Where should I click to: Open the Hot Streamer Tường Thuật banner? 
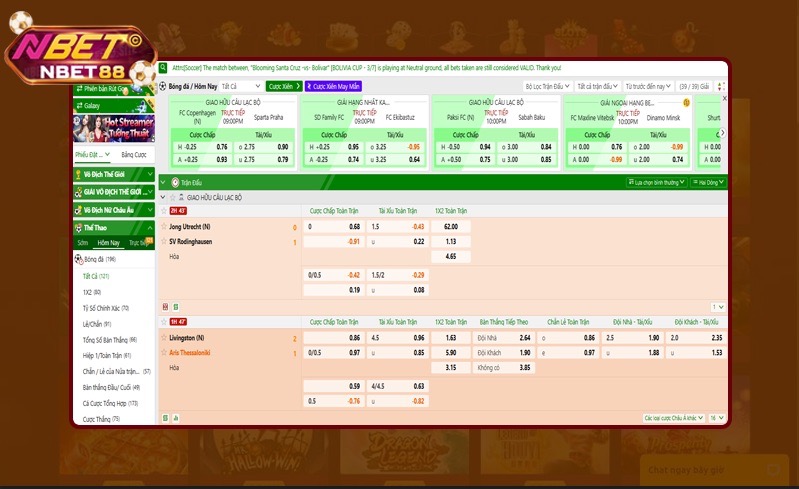[113, 127]
